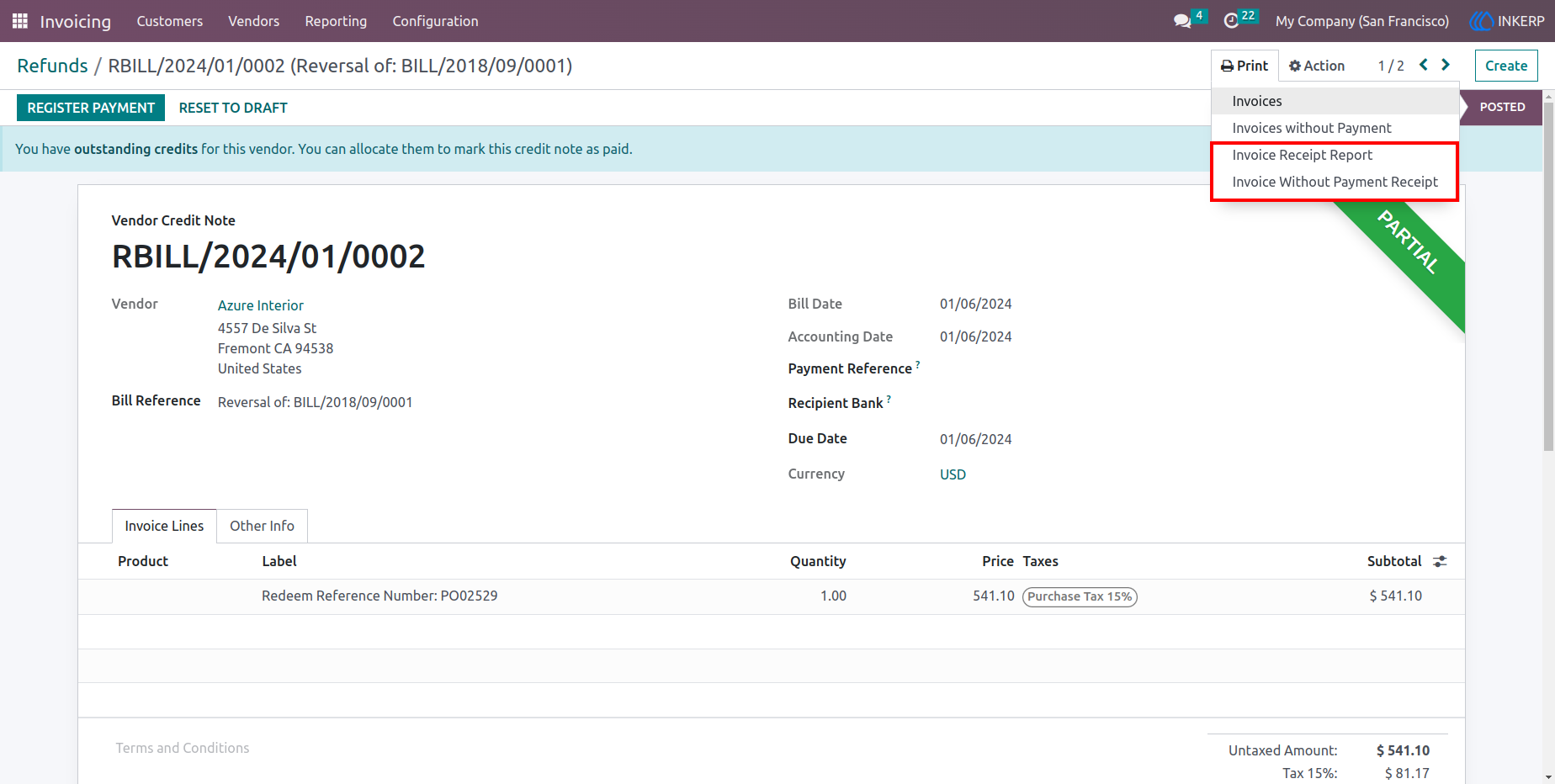Click the Create button
Image resolution: width=1555 pixels, height=784 pixels.
click(1506, 66)
